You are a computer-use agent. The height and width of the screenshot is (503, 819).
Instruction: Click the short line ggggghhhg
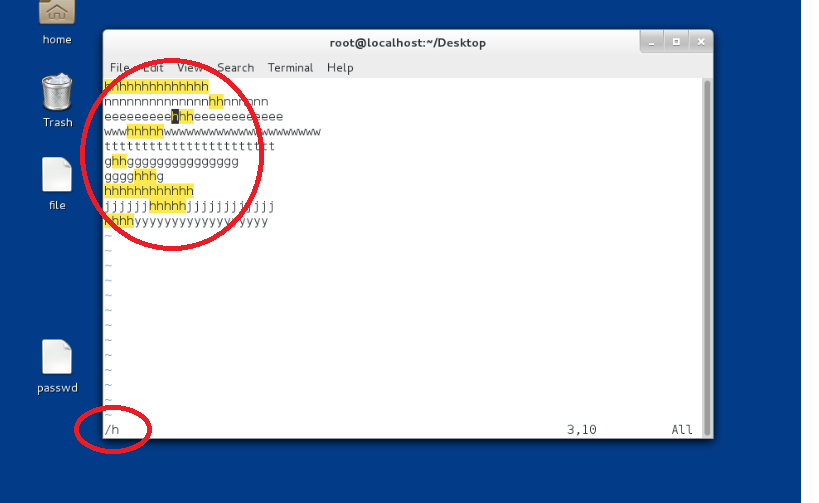[134, 177]
